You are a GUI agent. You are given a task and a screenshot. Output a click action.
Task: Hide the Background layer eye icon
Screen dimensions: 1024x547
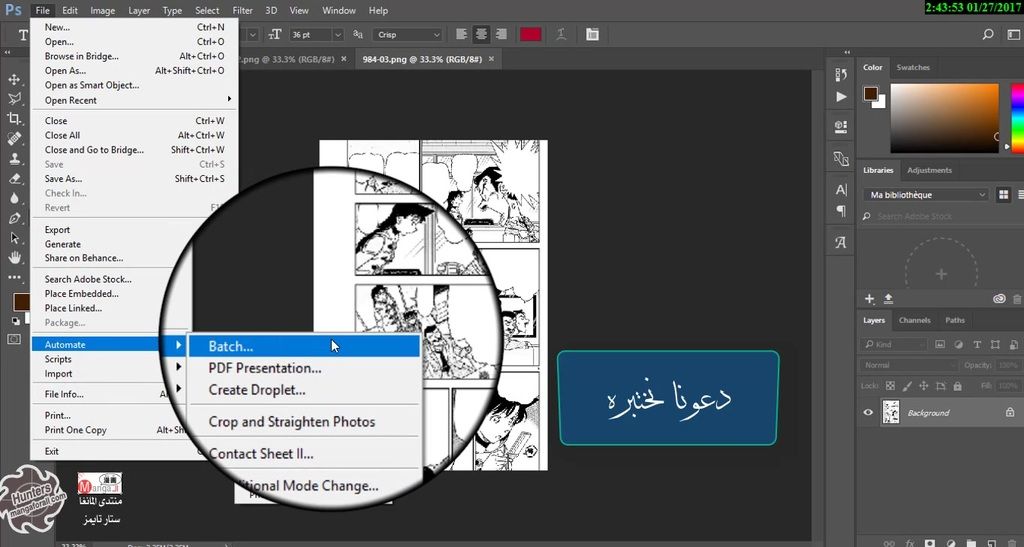[x=868, y=413]
